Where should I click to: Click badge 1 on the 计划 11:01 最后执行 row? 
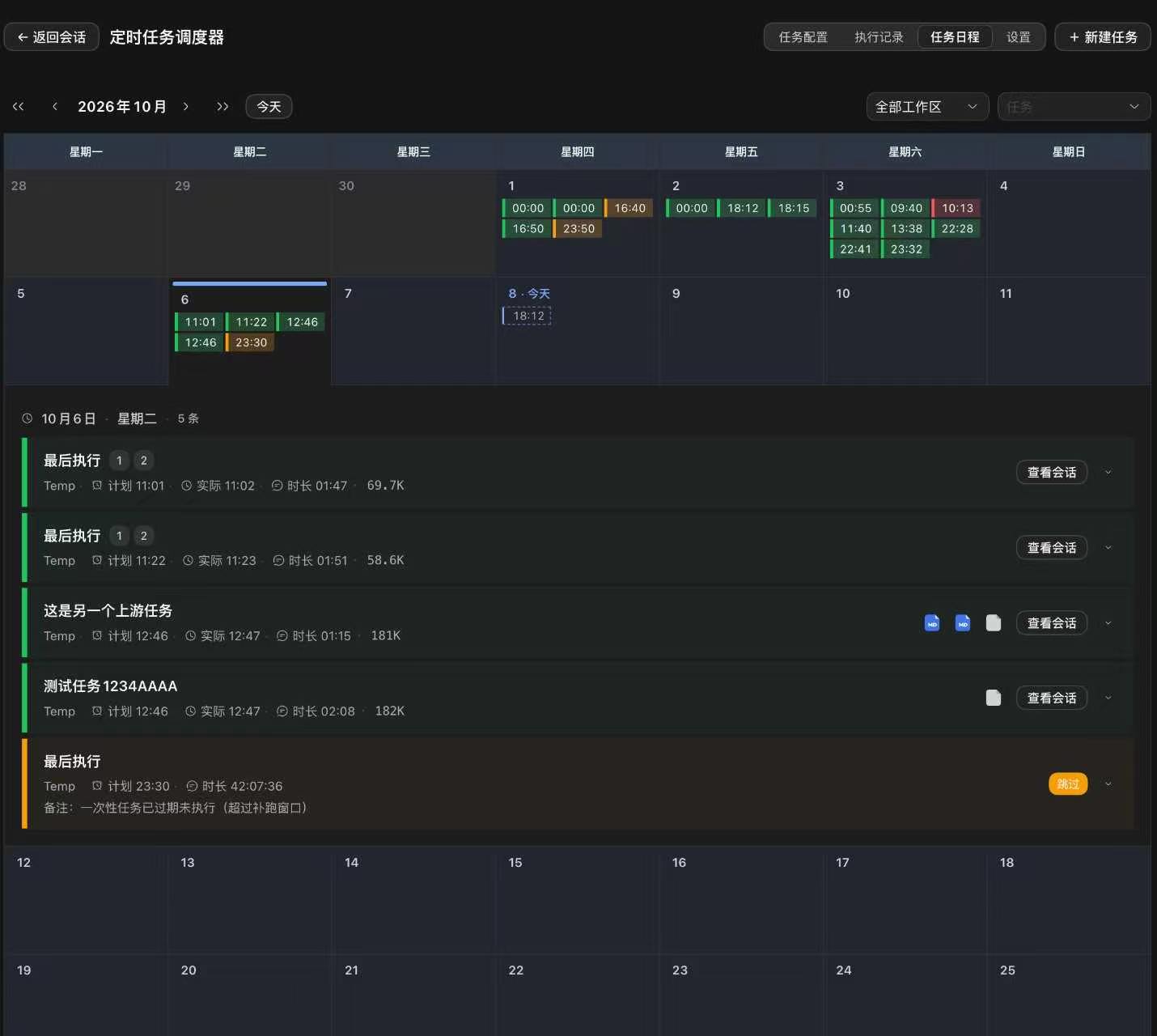(119, 461)
